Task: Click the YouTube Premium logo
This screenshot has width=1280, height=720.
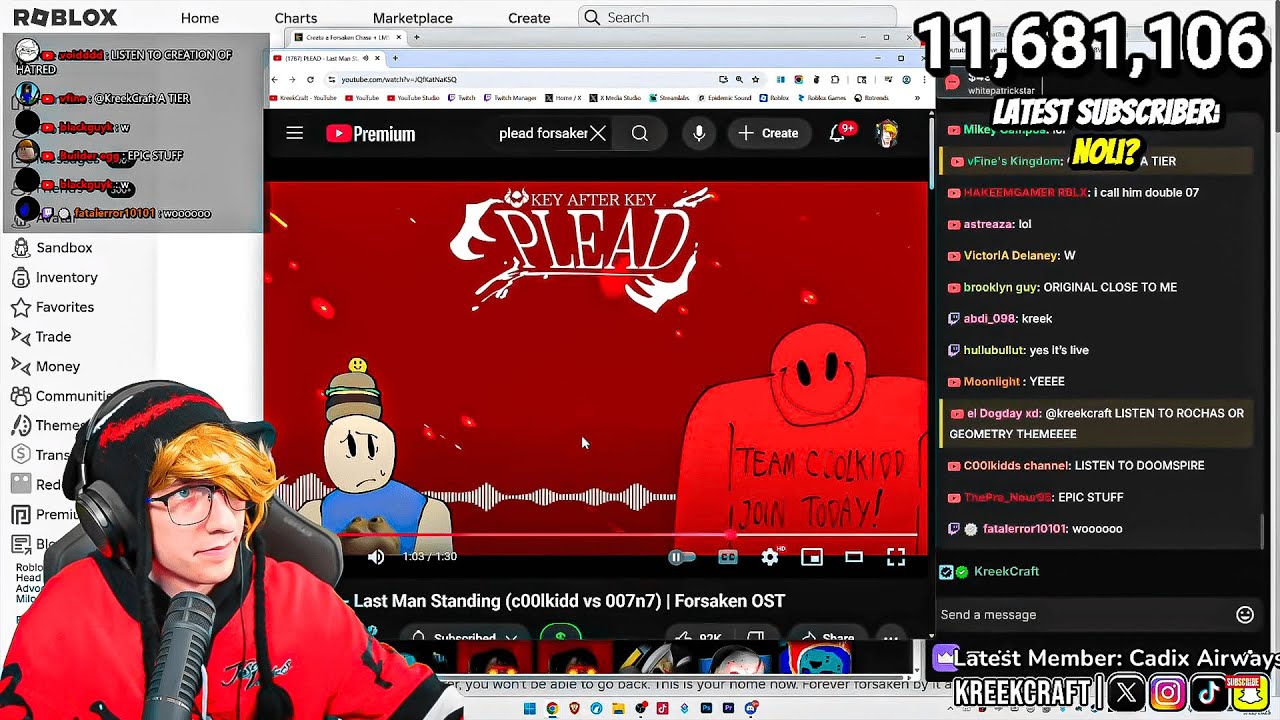Action: click(370, 134)
